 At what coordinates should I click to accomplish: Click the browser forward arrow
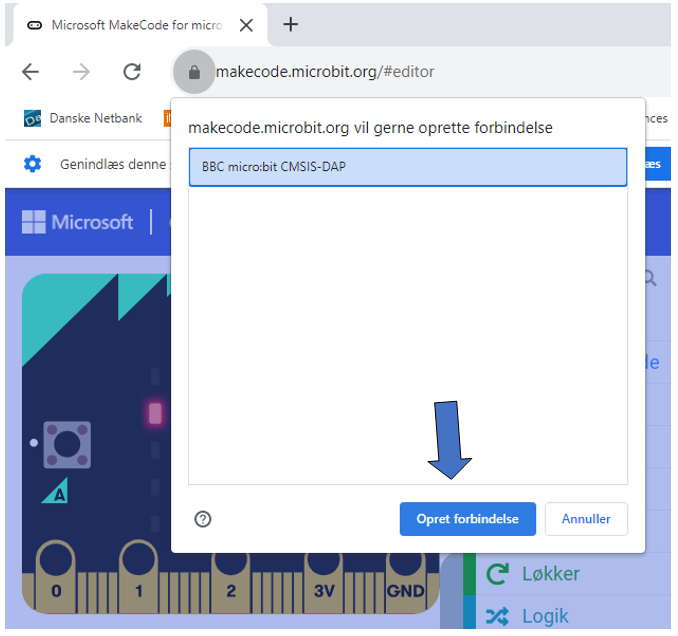point(81,72)
